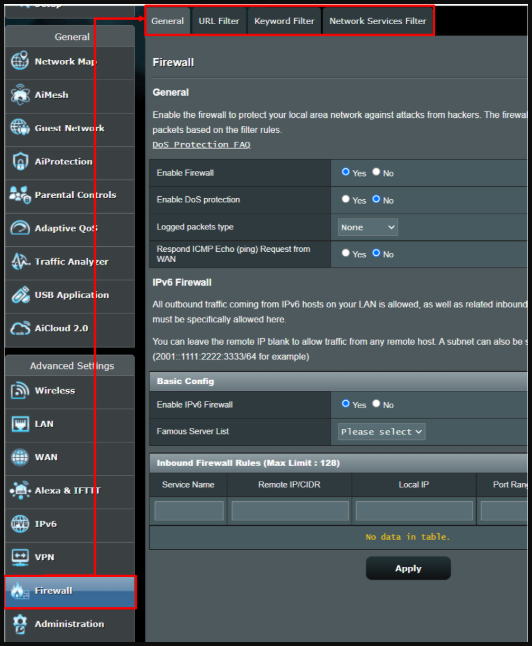Set Enable Firewall to No
Screen dimensions: 532x646
tap(376, 172)
